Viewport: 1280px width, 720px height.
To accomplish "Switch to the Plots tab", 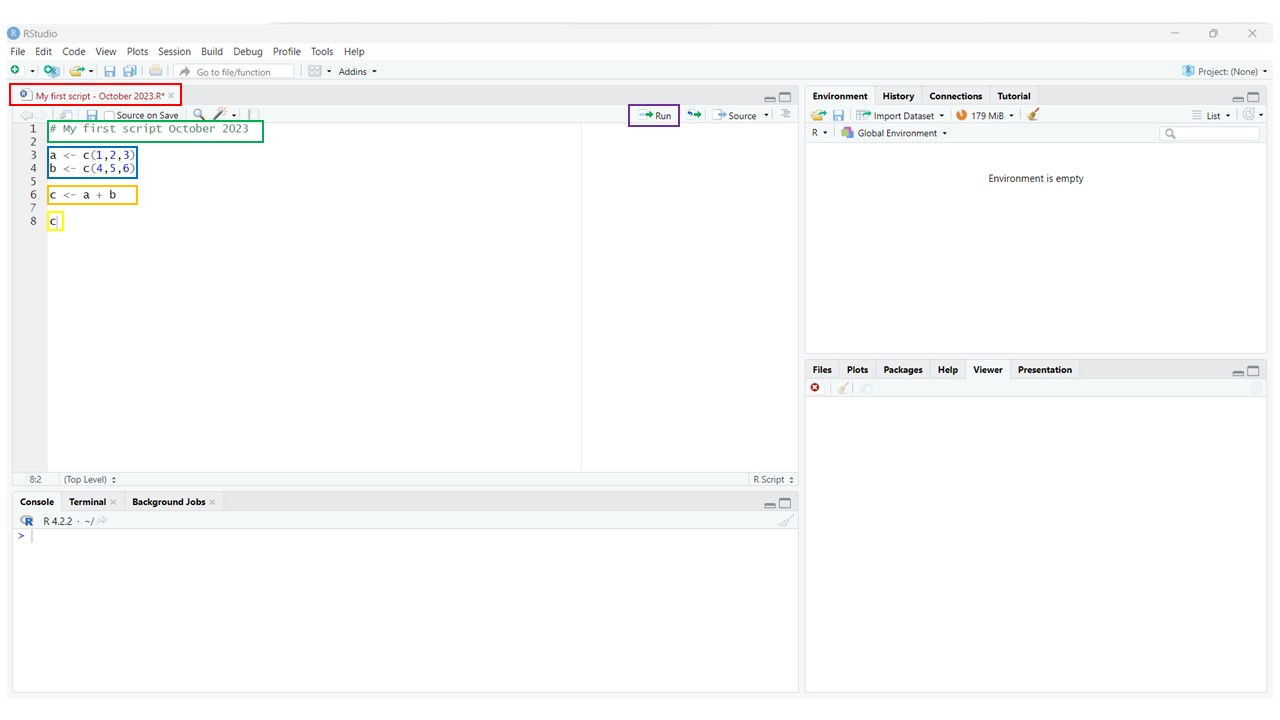I will coord(857,370).
